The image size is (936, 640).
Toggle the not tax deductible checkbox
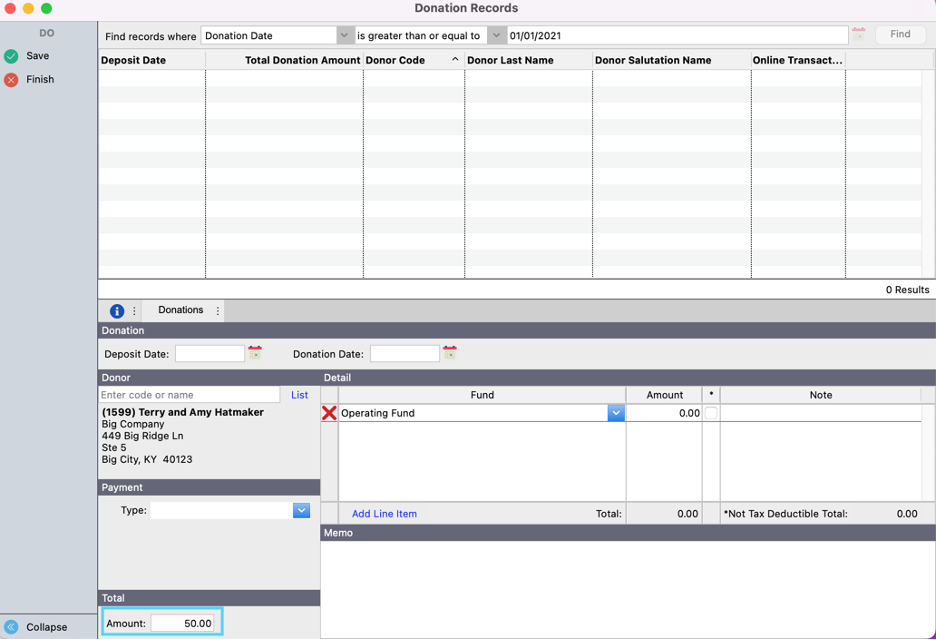pyautogui.click(x=711, y=413)
